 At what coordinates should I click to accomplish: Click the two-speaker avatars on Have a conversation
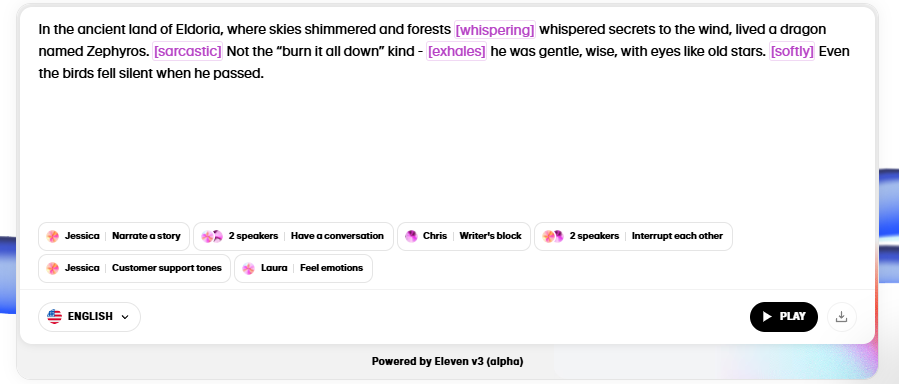[x=212, y=236]
